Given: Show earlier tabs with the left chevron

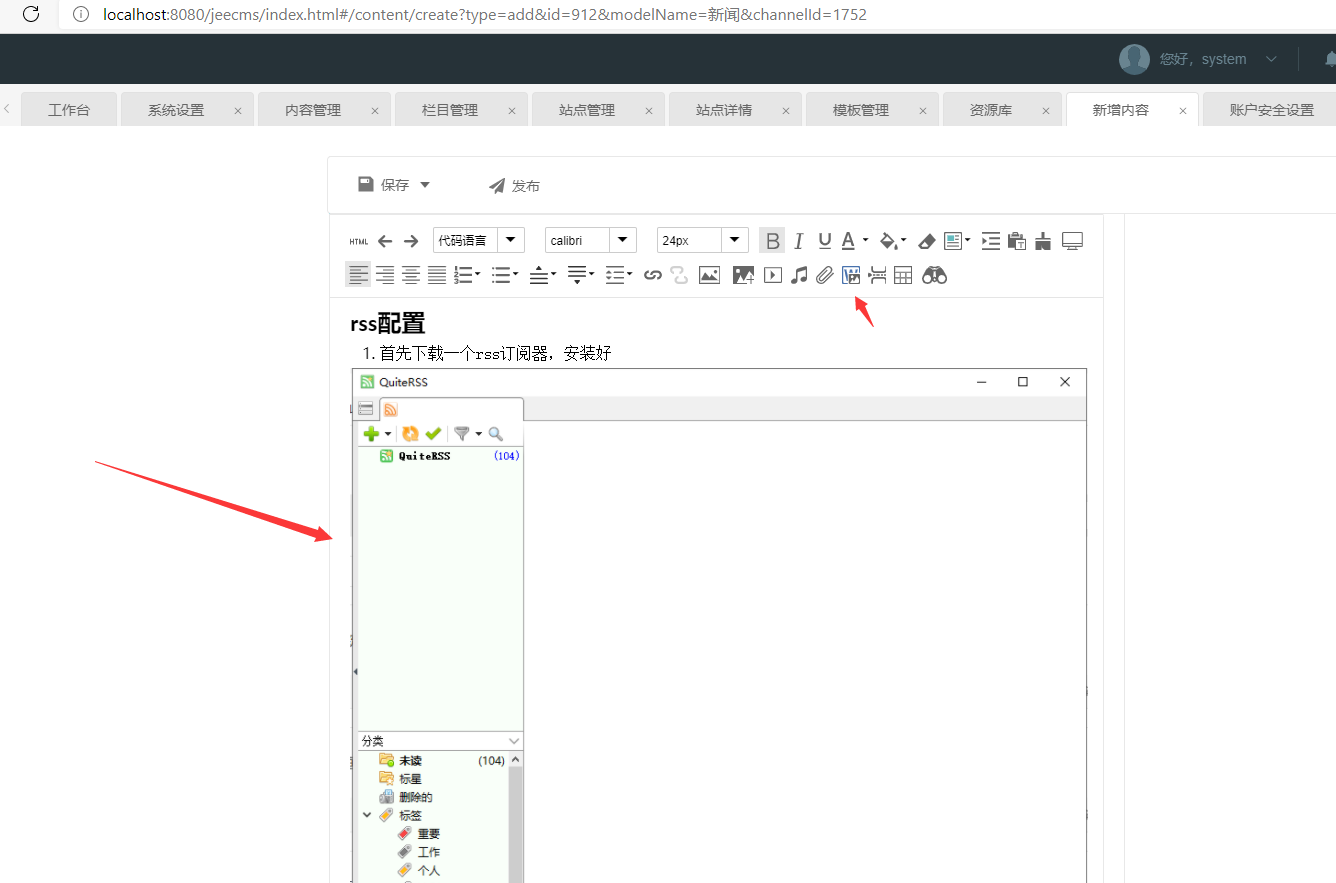Looking at the screenshot, I should coord(7,109).
